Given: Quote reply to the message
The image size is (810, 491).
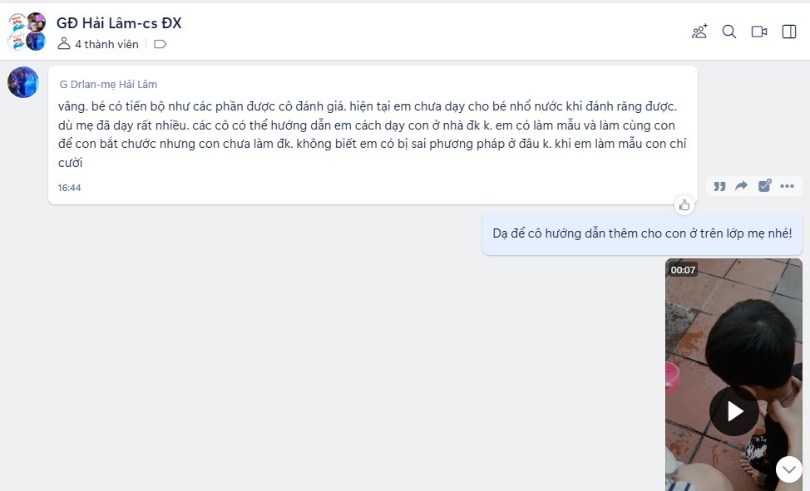Looking at the screenshot, I should coord(719,186).
